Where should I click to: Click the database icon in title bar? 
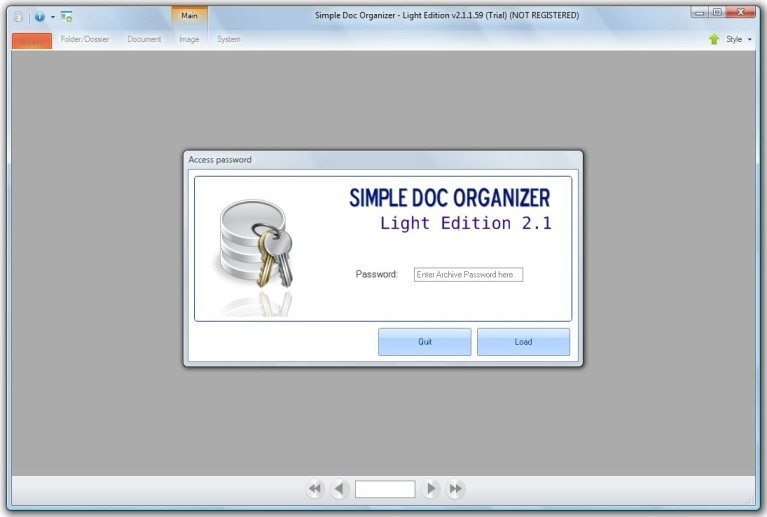pos(19,17)
